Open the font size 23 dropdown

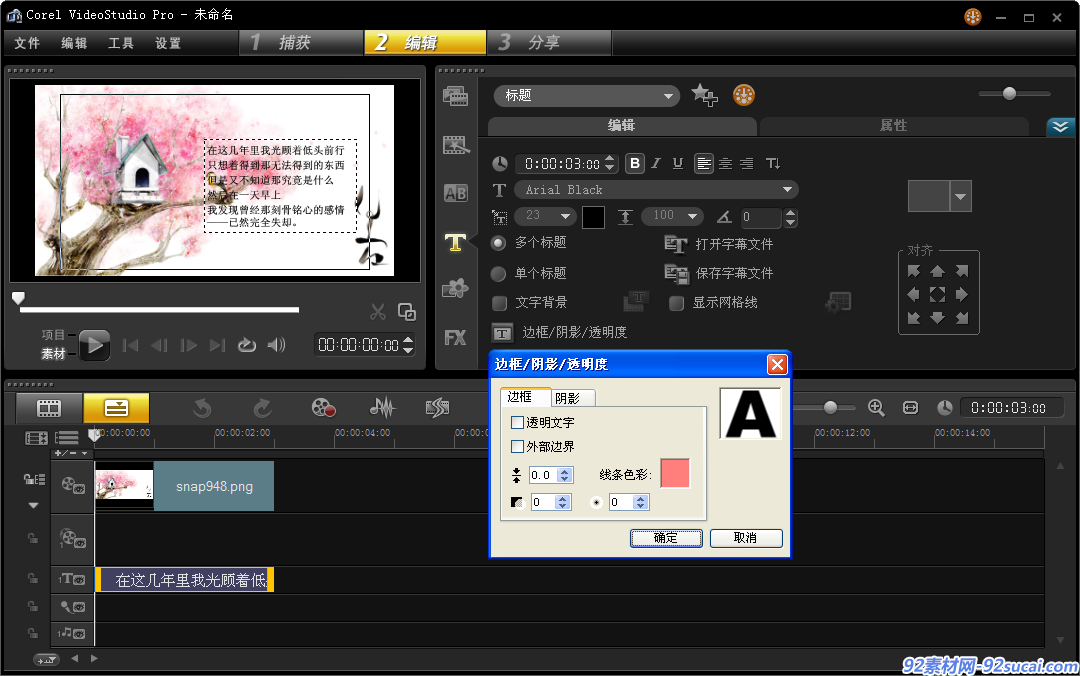(x=546, y=216)
